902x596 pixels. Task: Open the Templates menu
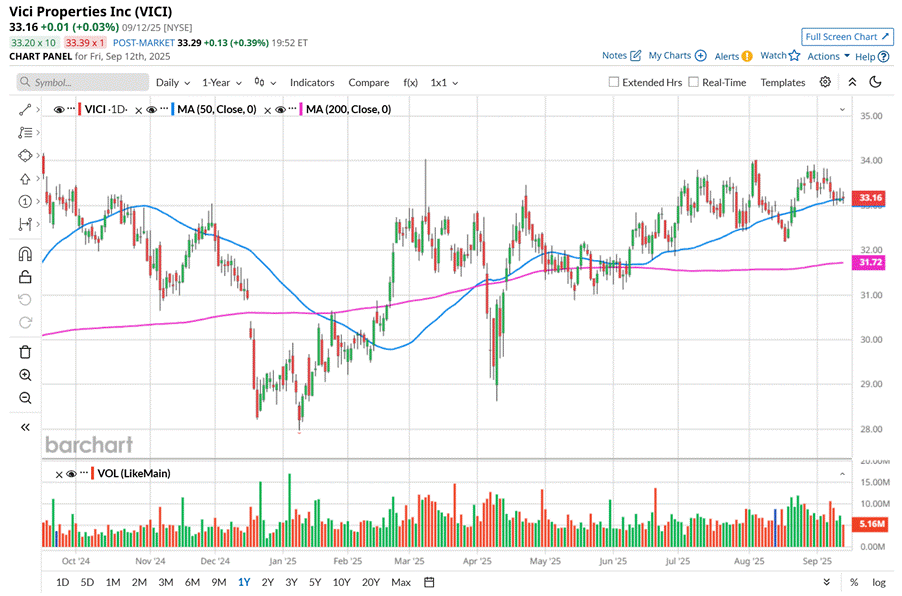click(x=783, y=82)
